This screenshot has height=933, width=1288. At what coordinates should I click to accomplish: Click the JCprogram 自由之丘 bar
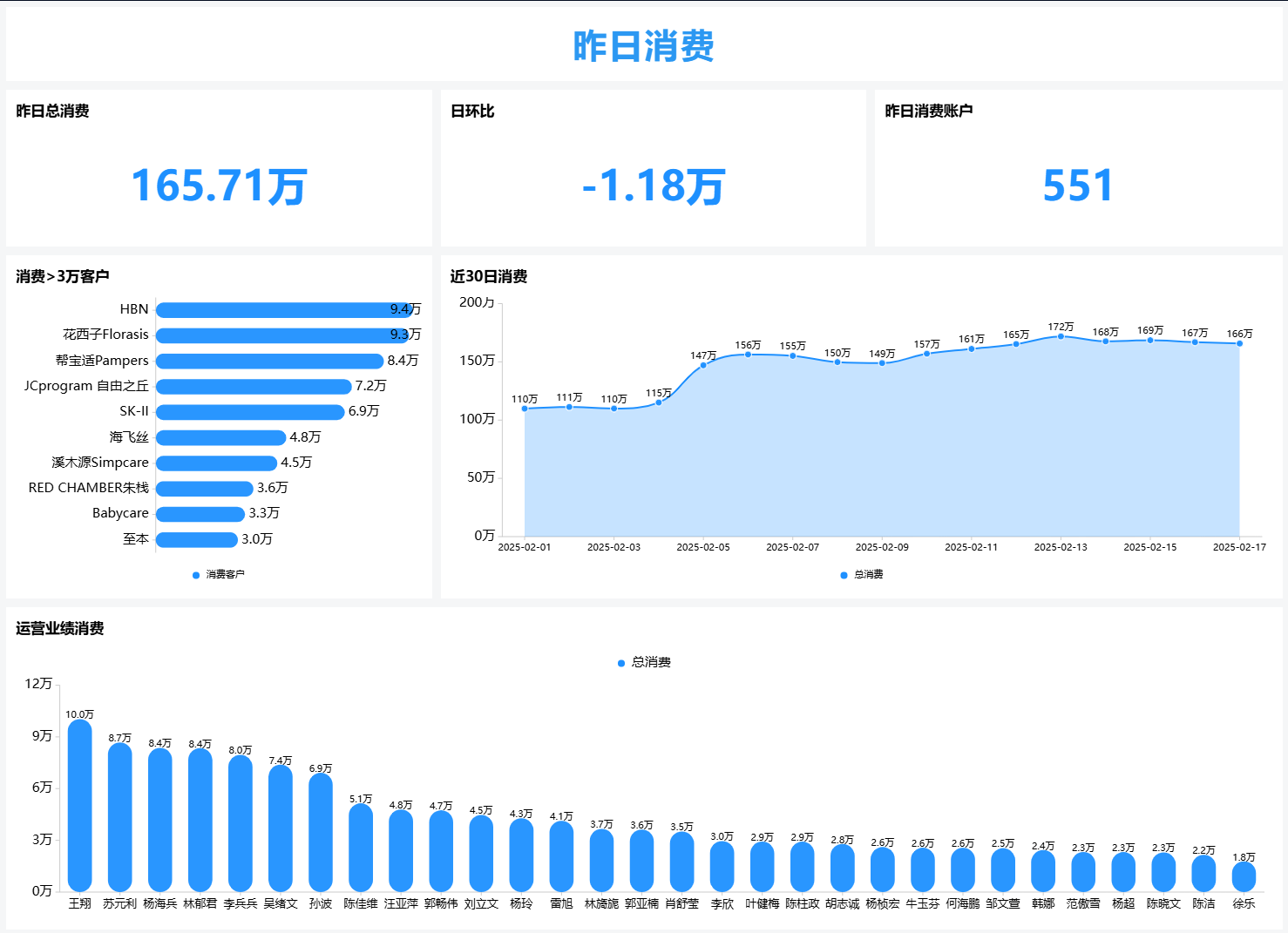254,386
